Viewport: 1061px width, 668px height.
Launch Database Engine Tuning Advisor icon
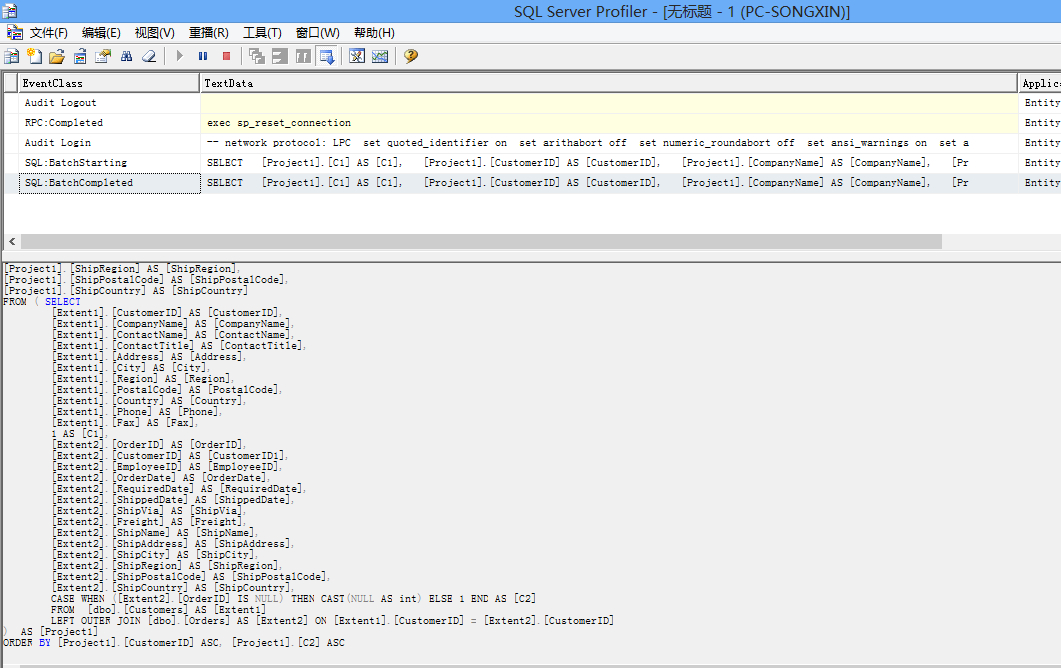click(357, 56)
